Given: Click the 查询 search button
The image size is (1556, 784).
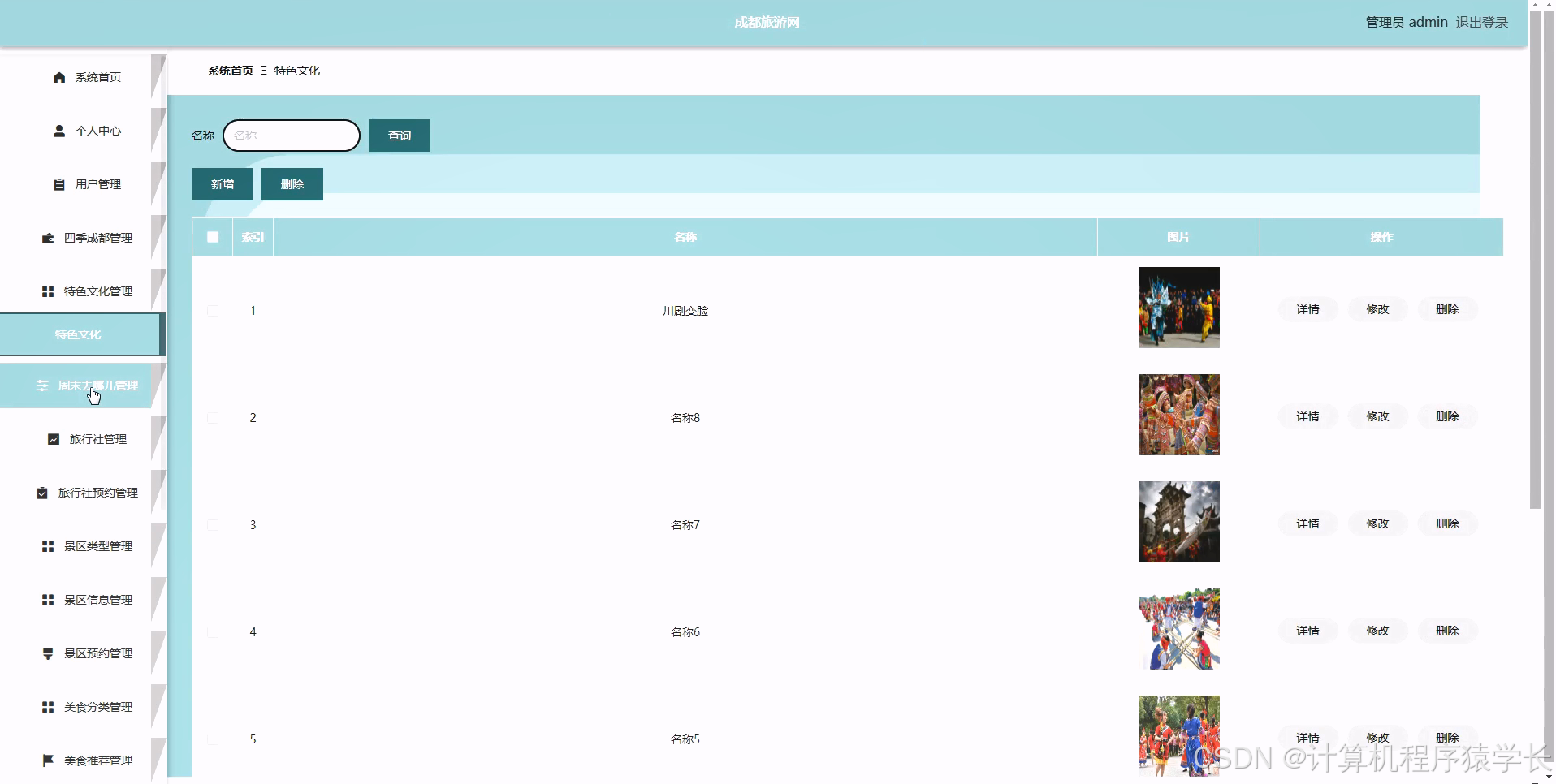Looking at the screenshot, I should (x=400, y=136).
